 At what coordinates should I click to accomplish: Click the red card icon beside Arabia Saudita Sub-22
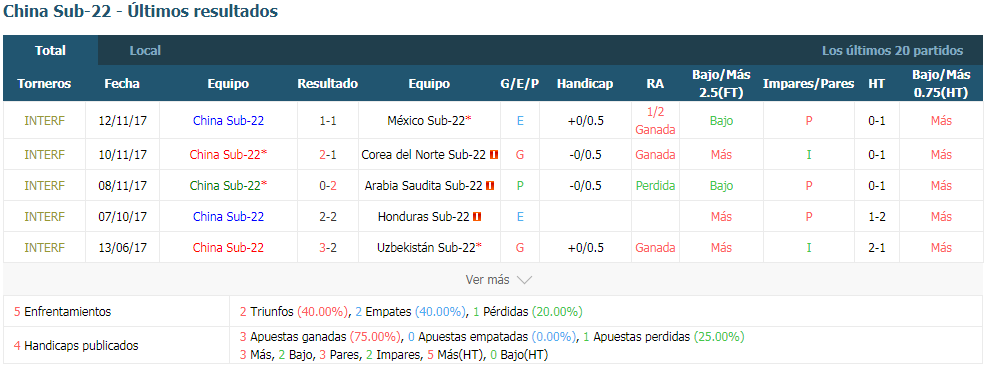(x=490, y=186)
